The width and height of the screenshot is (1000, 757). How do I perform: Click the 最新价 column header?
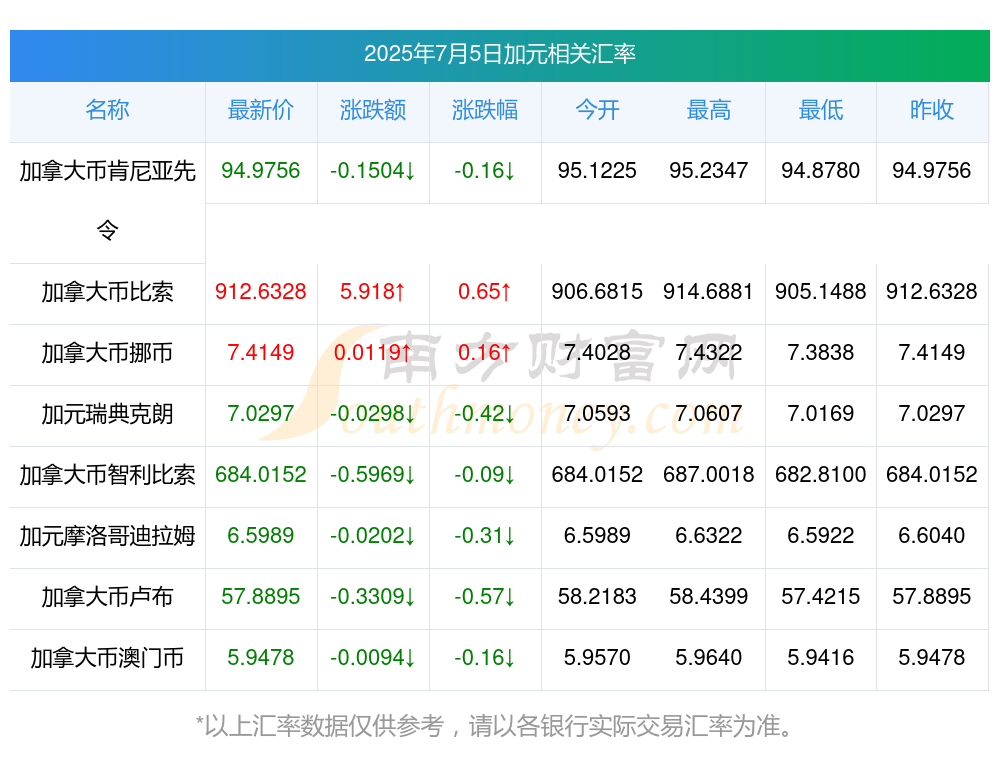pos(261,110)
